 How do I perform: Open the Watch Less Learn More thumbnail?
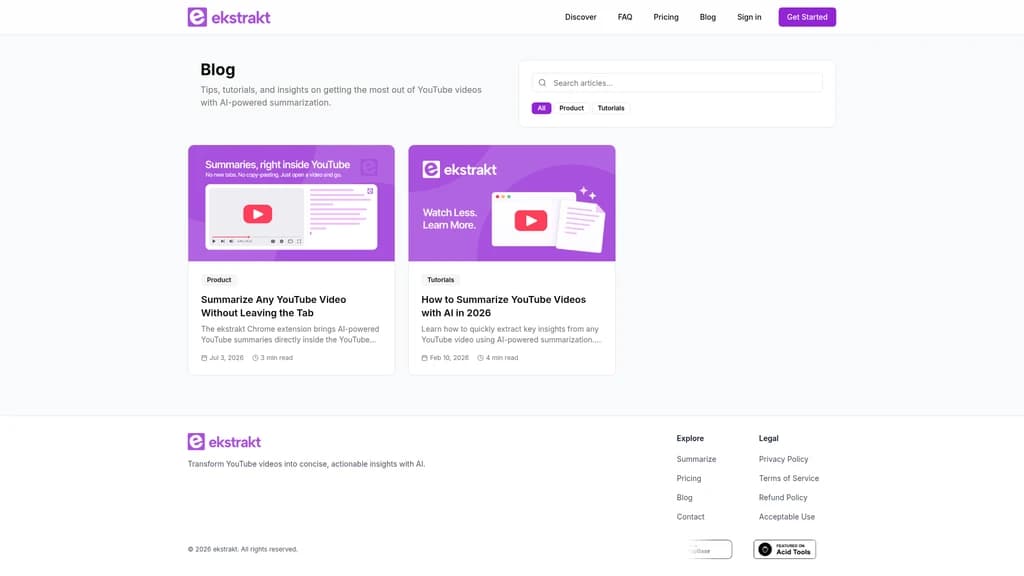(x=512, y=203)
